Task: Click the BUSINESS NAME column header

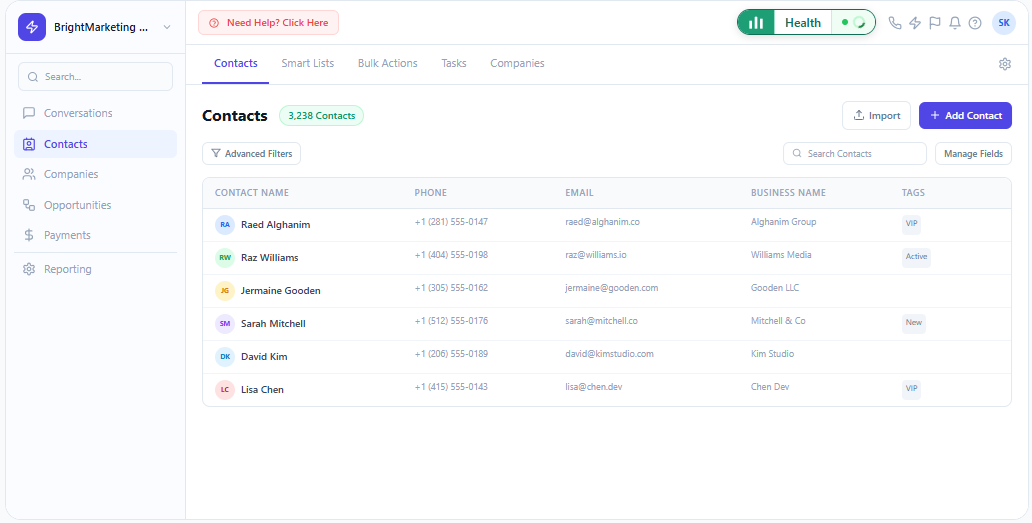Action: pos(788,193)
